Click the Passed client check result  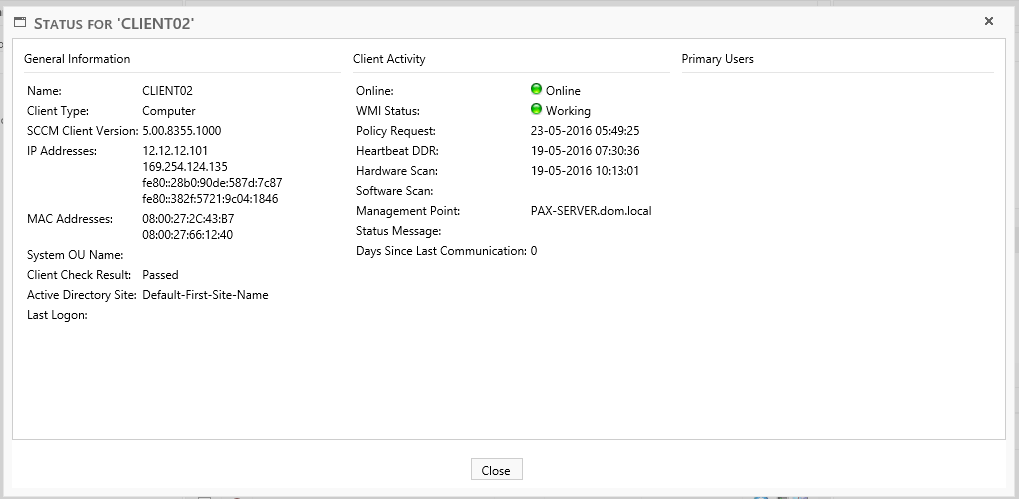[x=160, y=275]
